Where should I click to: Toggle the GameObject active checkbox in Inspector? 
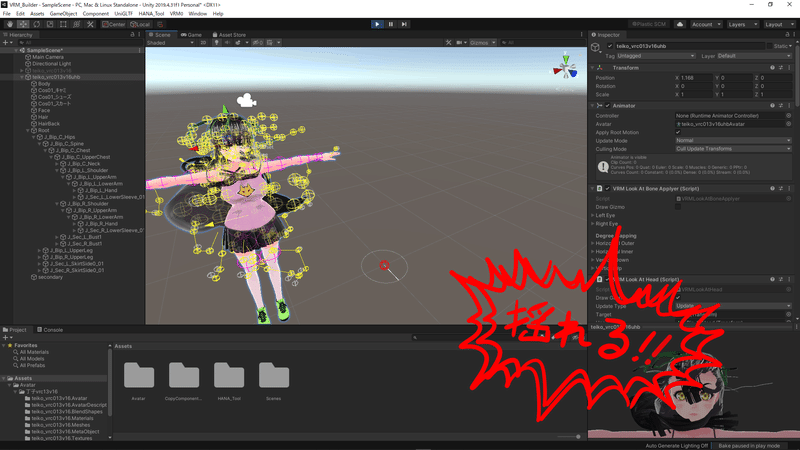(610, 46)
